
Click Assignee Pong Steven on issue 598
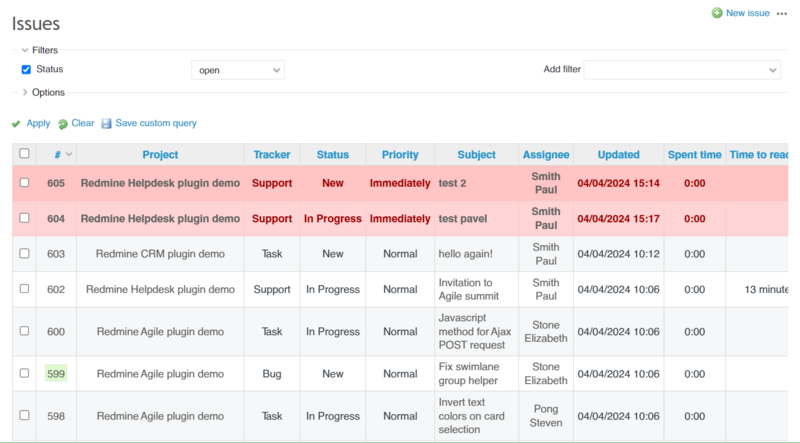(545, 416)
